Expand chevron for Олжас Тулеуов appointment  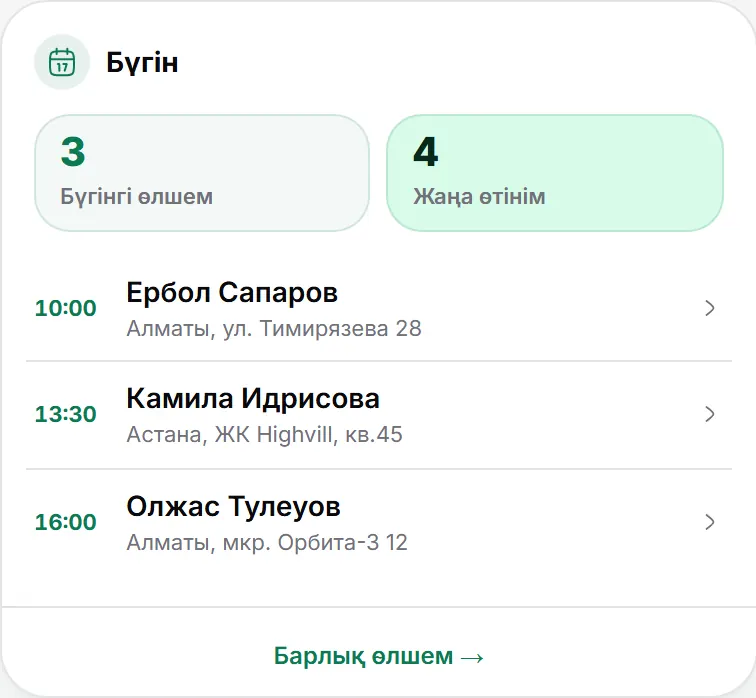click(709, 522)
